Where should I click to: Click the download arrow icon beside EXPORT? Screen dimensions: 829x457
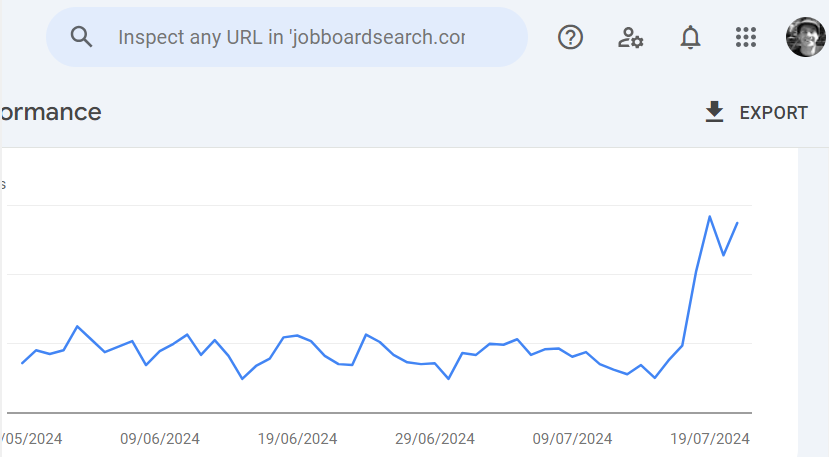(x=714, y=112)
